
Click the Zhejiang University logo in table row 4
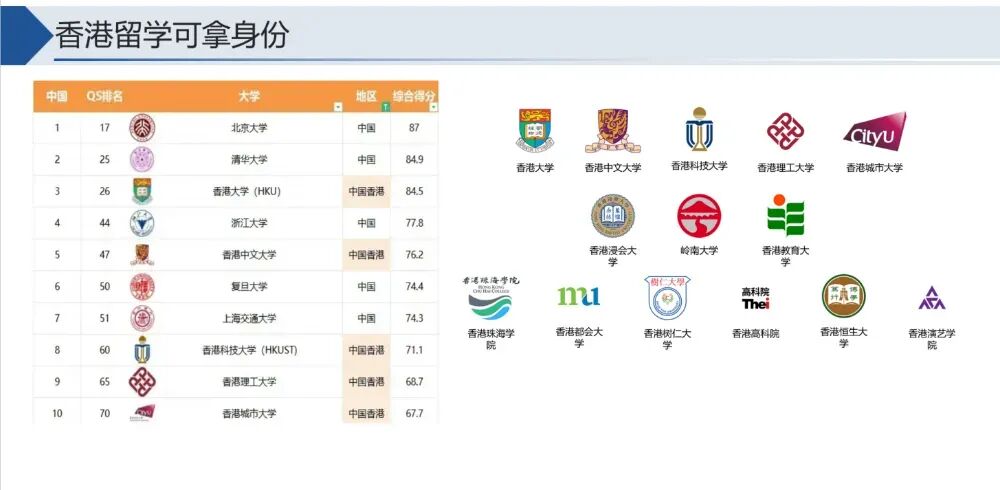click(142, 223)
